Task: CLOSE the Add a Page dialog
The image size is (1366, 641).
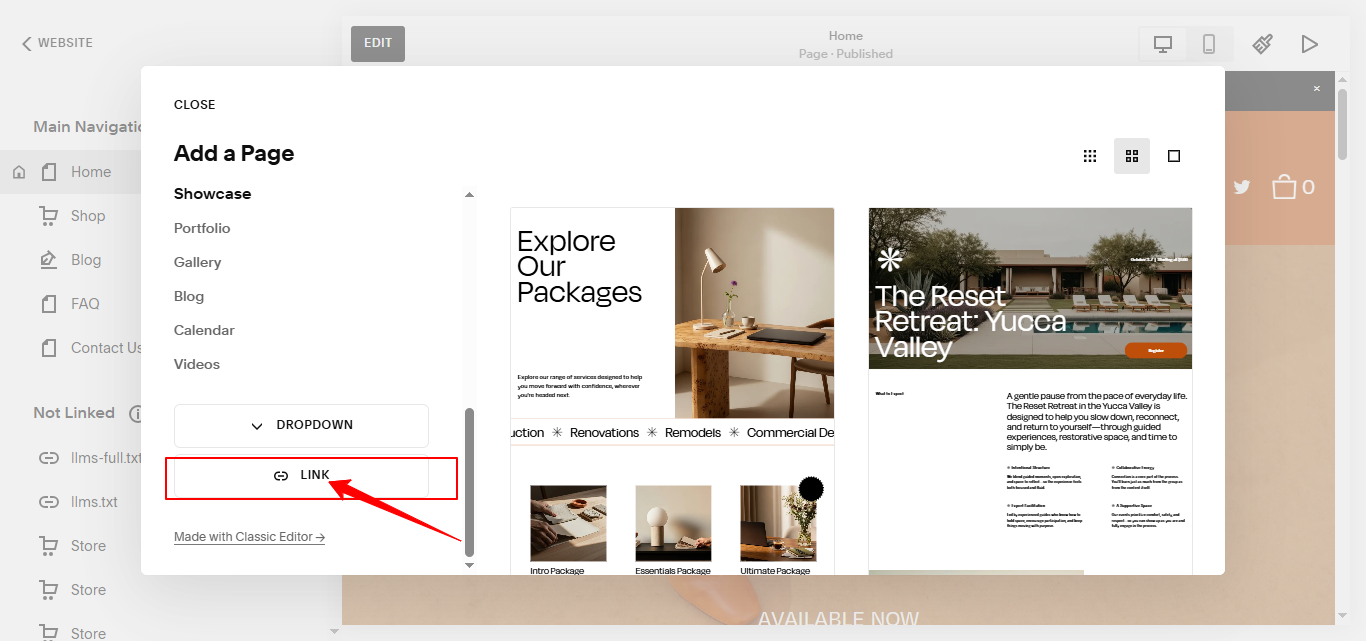Action: (x=194, y=105)
